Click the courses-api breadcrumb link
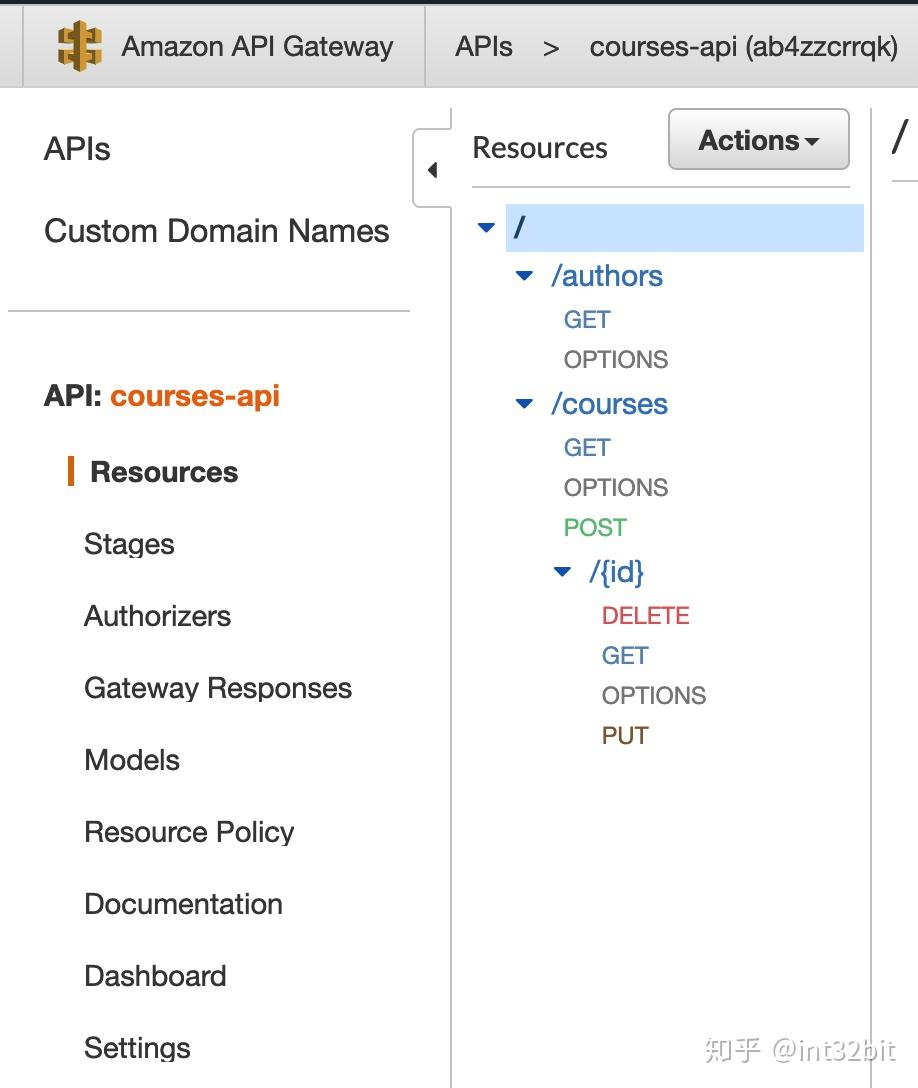Viewport: 918px width, 1088px height. (x=743, y=47)
